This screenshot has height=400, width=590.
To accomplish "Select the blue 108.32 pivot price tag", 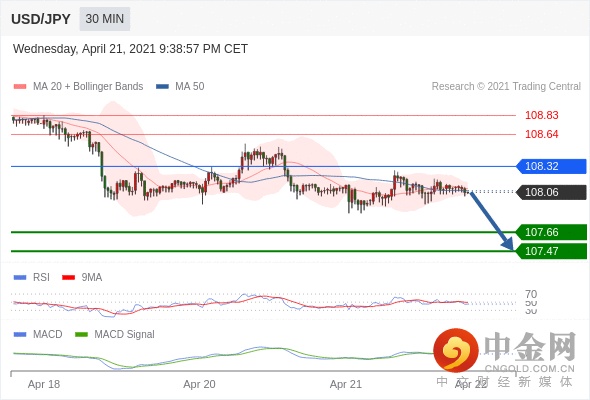I will click(x=551, y=166).
